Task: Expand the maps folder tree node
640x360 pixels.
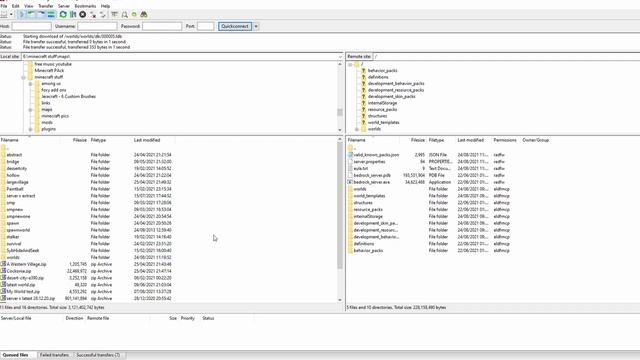Action: coord(30,110)
